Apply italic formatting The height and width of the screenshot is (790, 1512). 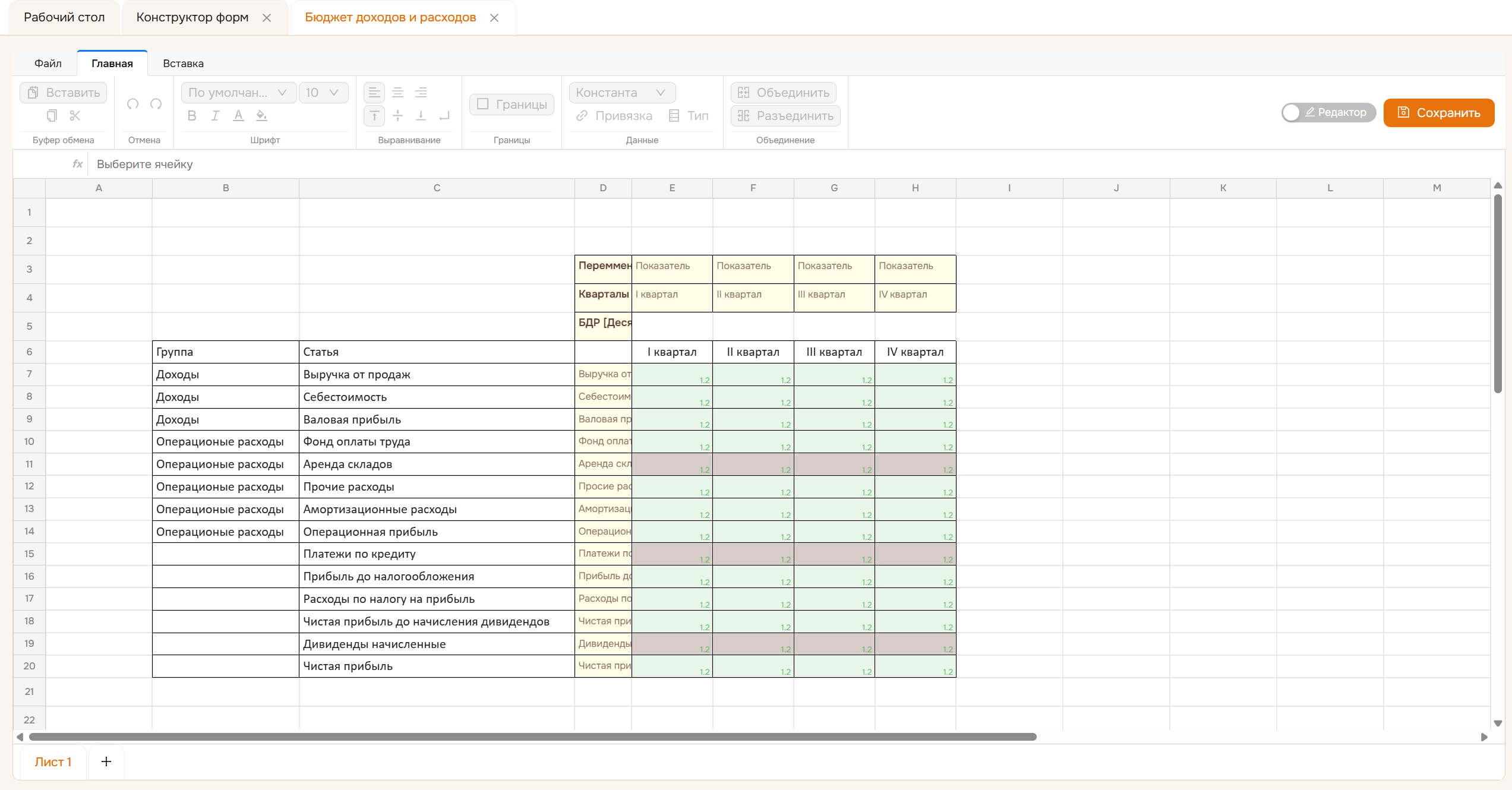[215, 116]
